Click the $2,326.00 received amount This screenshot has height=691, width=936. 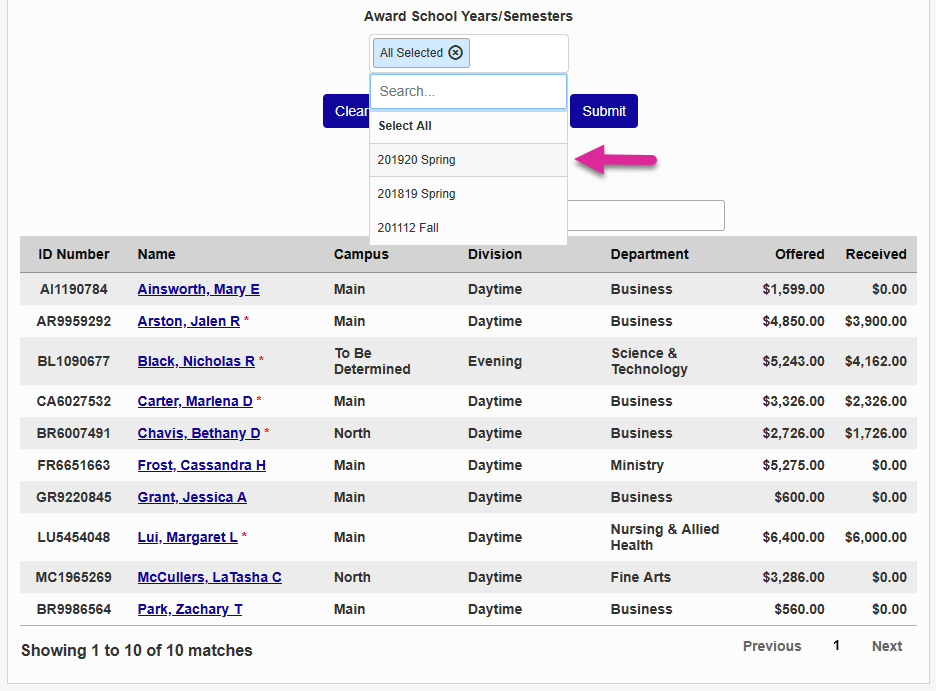point(876,401)
